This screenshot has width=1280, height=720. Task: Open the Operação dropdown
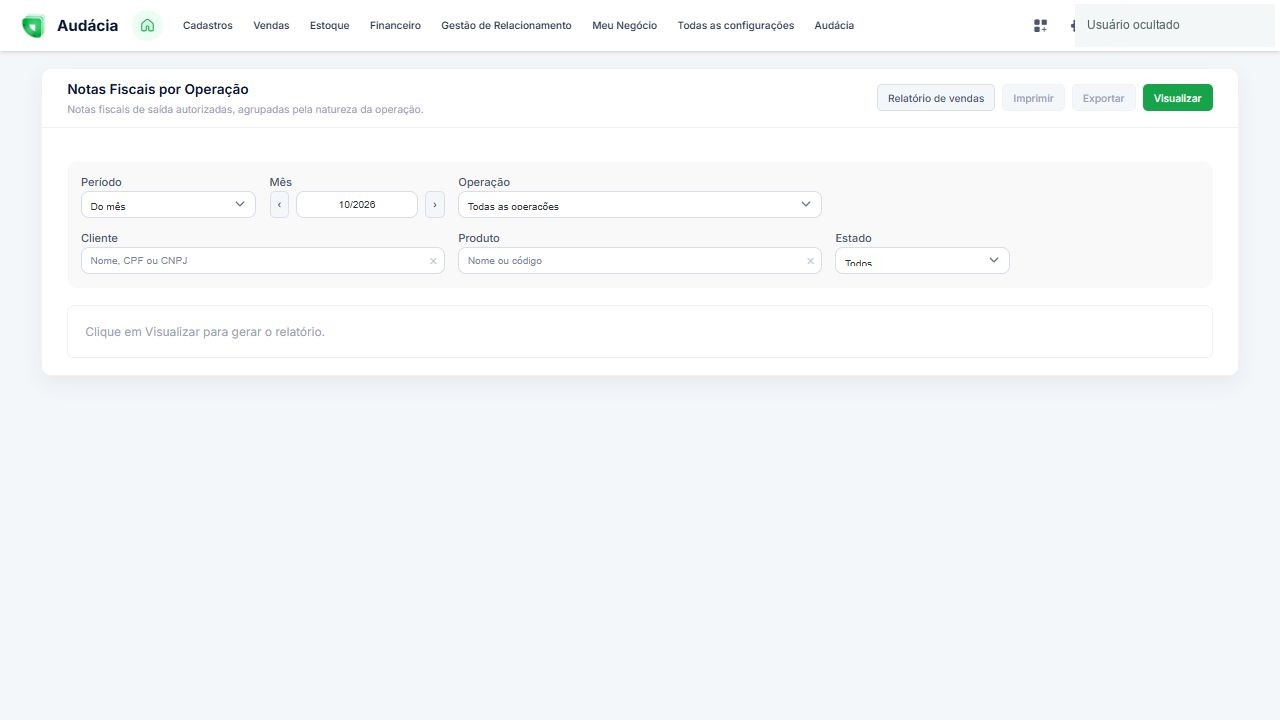tap(640, 204)
